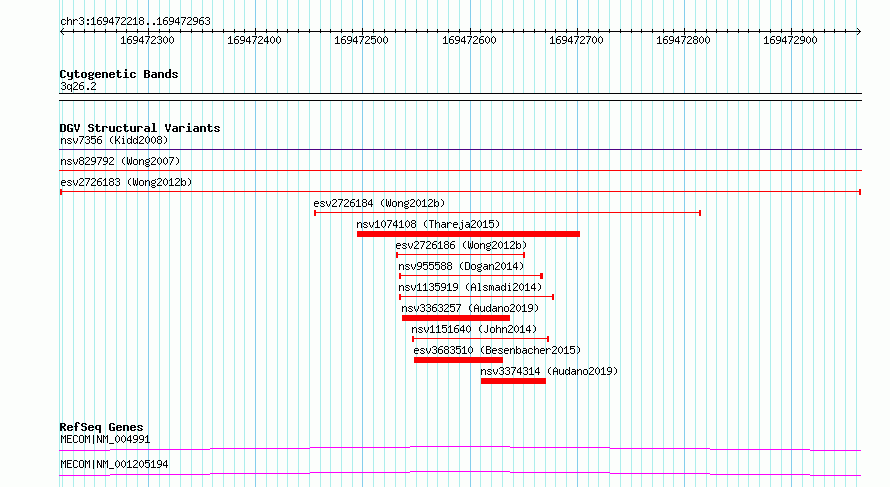This screenshot has width=890, height=487.
Task: Click the DGV Structural Variants track title
Action: point(140,128)
